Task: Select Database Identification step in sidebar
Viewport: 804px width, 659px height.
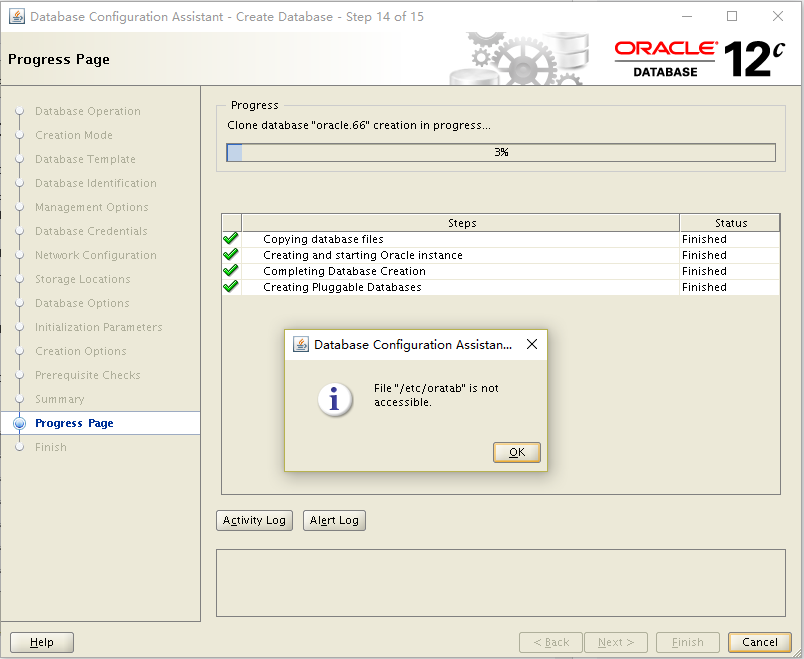Action: [96, 184]
